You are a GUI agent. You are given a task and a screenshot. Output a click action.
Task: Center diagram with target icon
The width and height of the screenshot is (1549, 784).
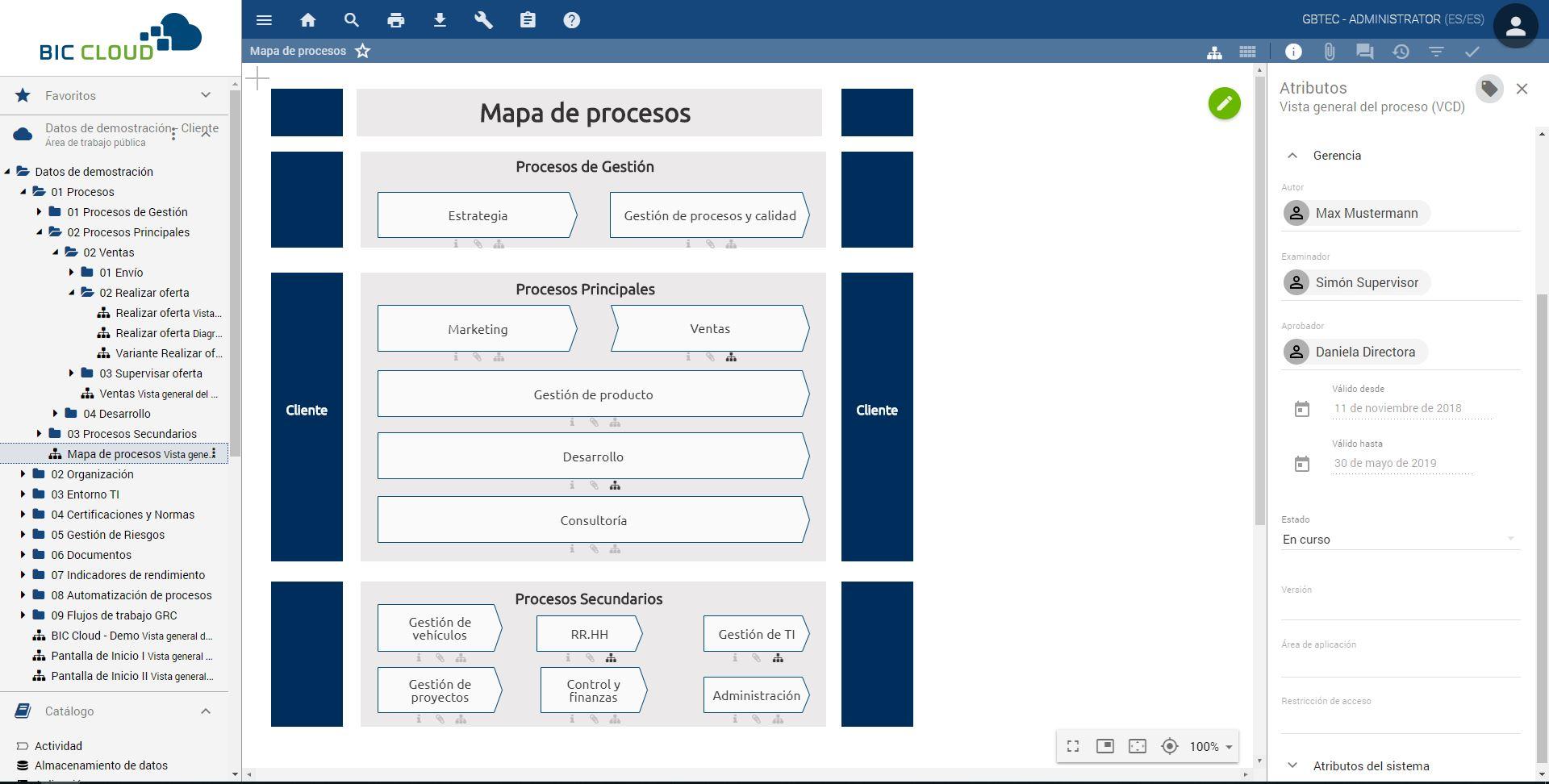(x=1170, y=746)
